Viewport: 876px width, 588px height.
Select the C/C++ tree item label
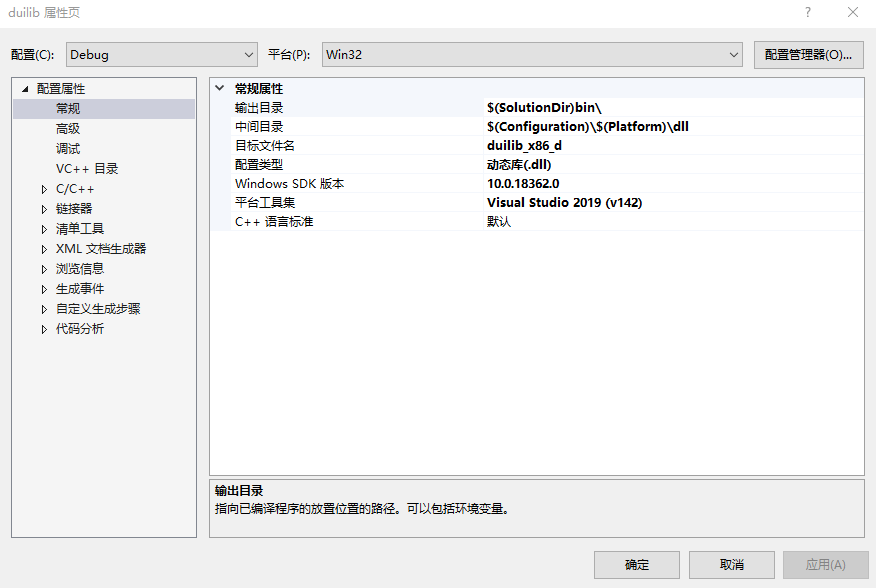(75, 189)
